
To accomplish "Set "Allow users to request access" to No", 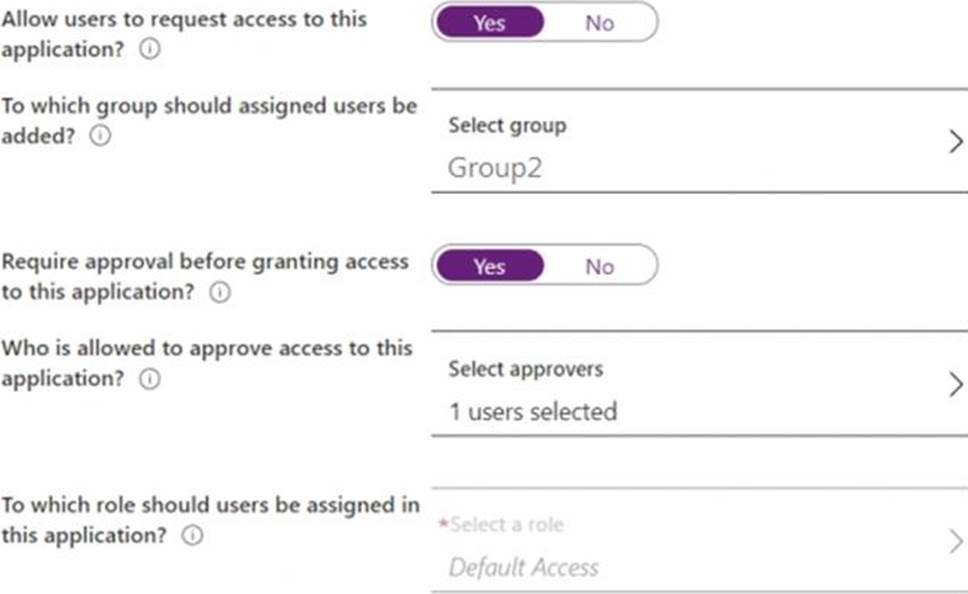I will (x=600, y=23).
